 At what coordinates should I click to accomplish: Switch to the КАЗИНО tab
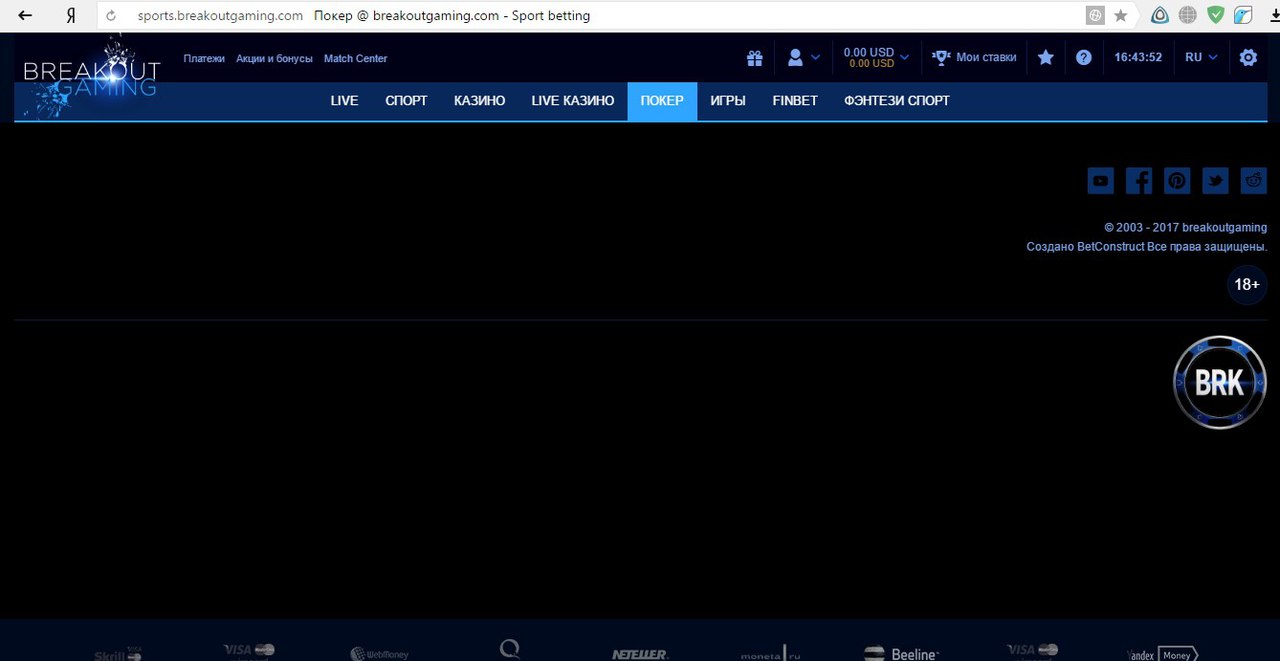[479, 101]
